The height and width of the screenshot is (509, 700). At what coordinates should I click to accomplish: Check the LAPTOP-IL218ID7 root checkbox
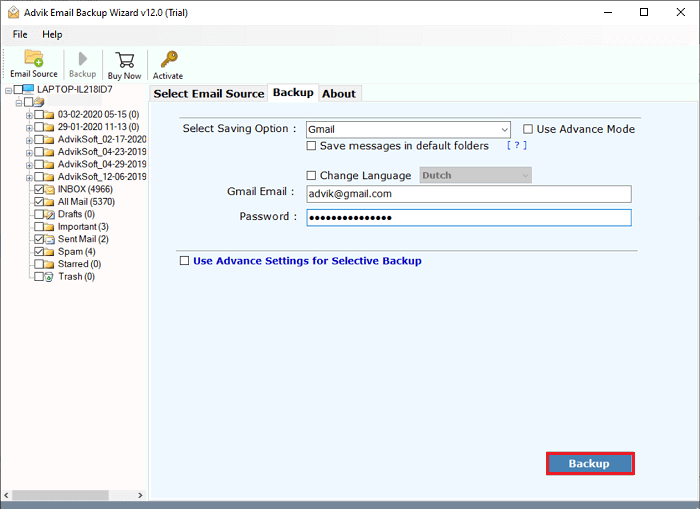pyautogui.click(x=18, y=90)
